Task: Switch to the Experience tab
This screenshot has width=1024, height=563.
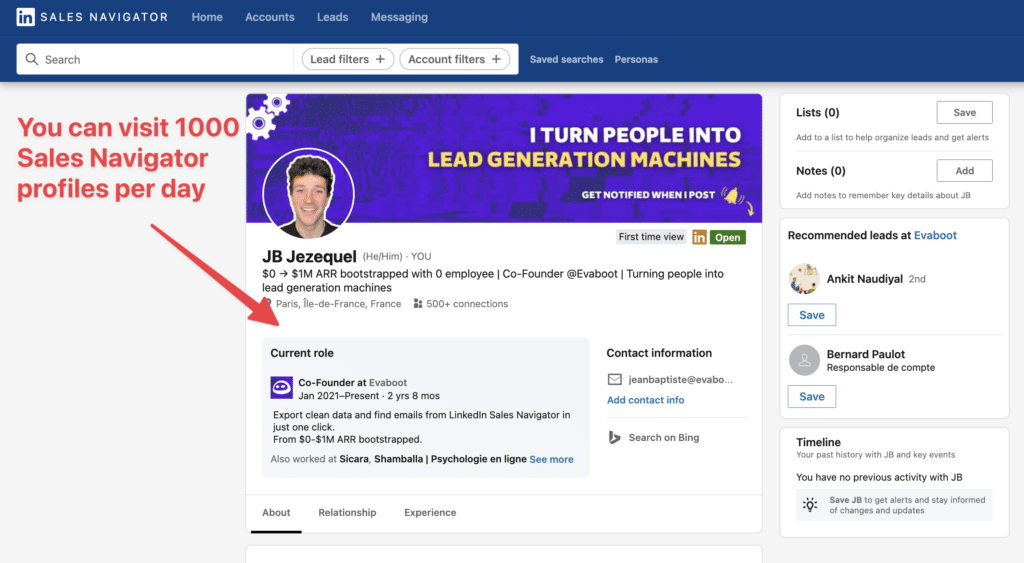Action: coord(430,513)
